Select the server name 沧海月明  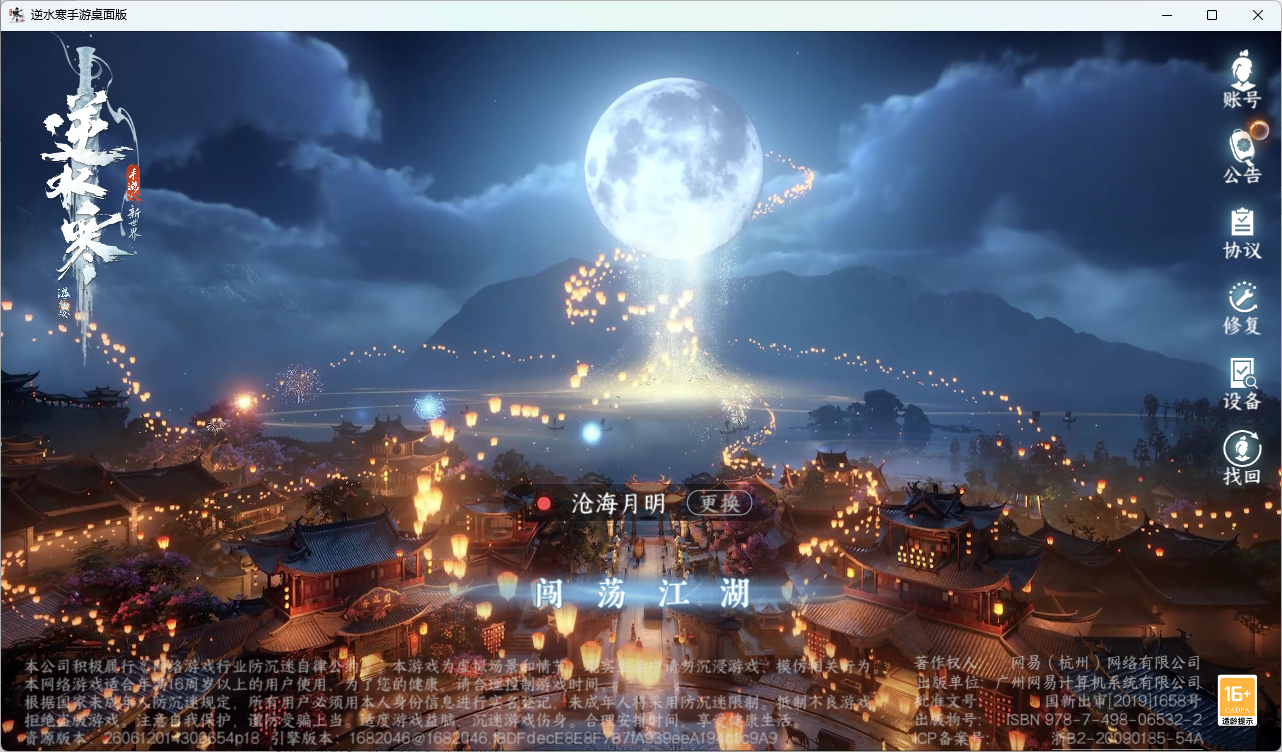[x=618, y=503]
